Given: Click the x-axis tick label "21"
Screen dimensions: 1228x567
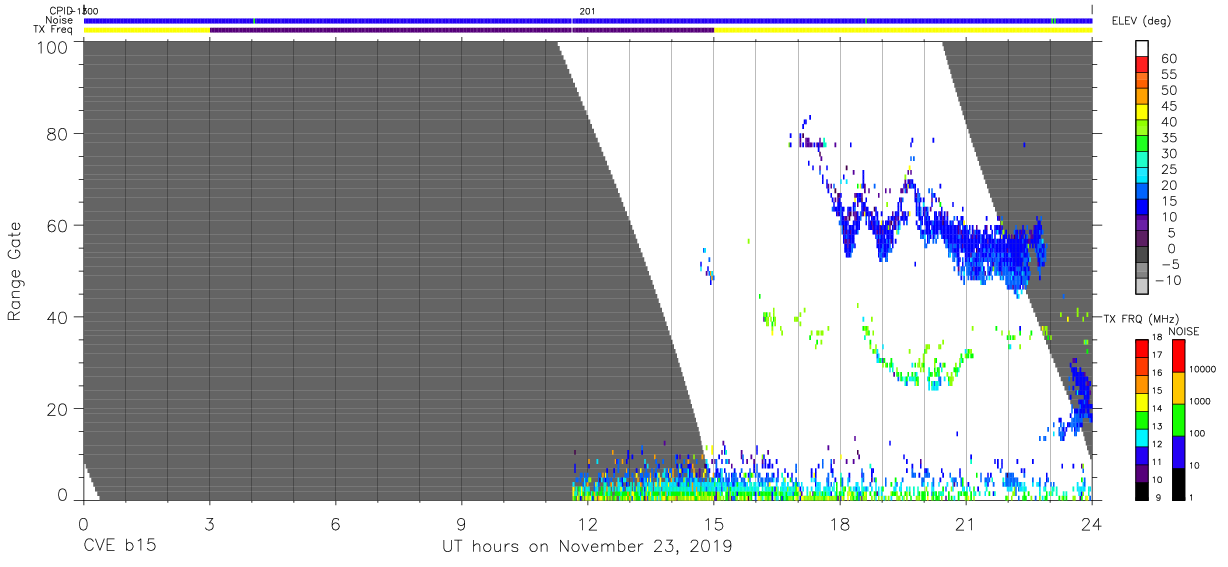Looking at the screenshot, I should [965, 523].
